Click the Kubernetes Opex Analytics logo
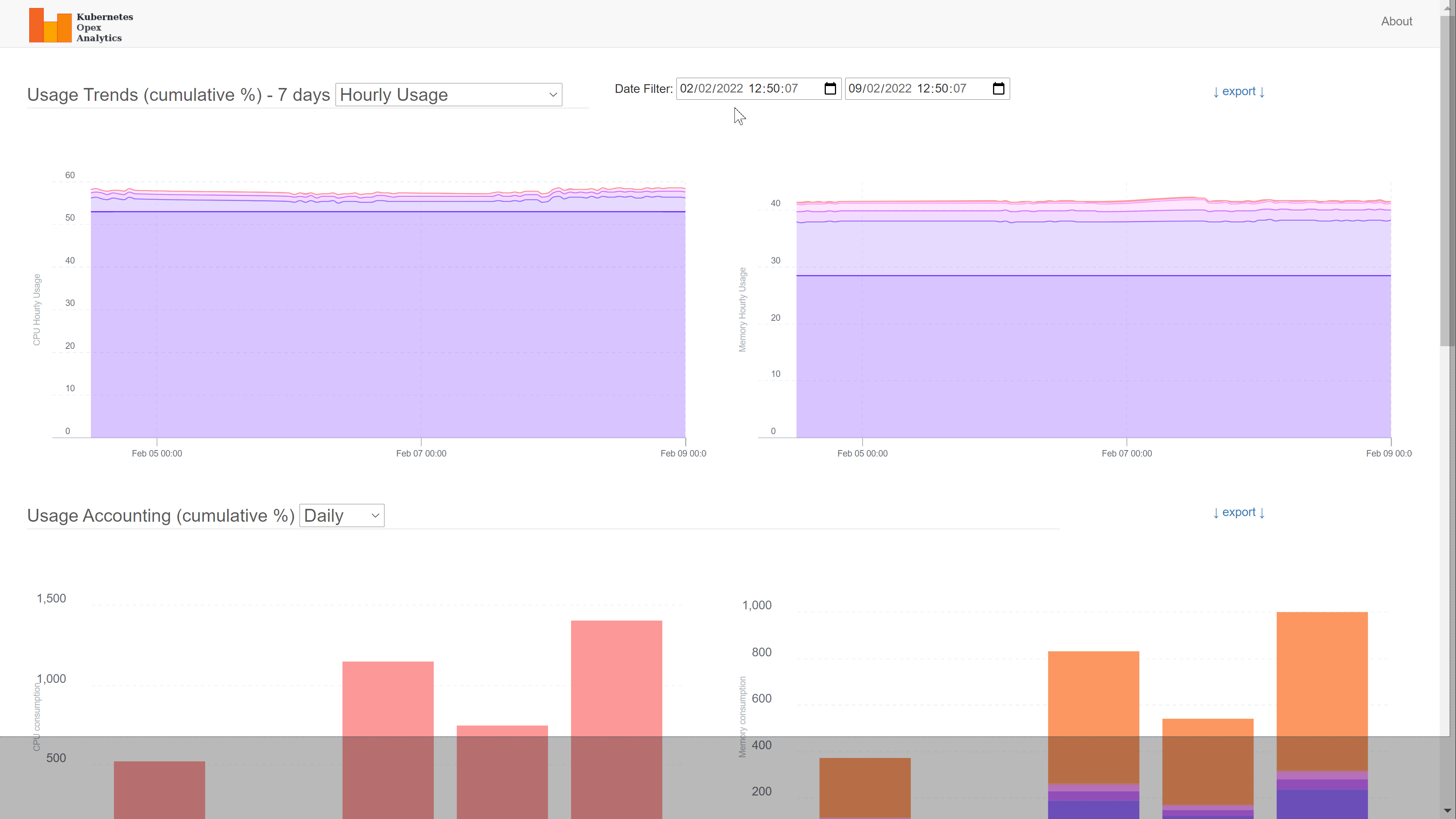 50,25
